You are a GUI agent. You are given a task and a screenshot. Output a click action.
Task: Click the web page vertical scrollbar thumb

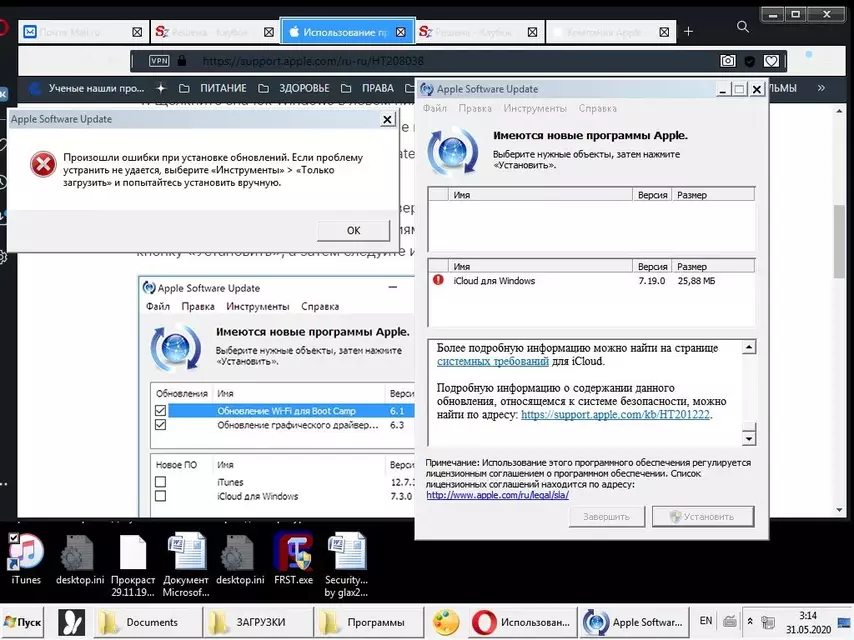click(839, 242)
